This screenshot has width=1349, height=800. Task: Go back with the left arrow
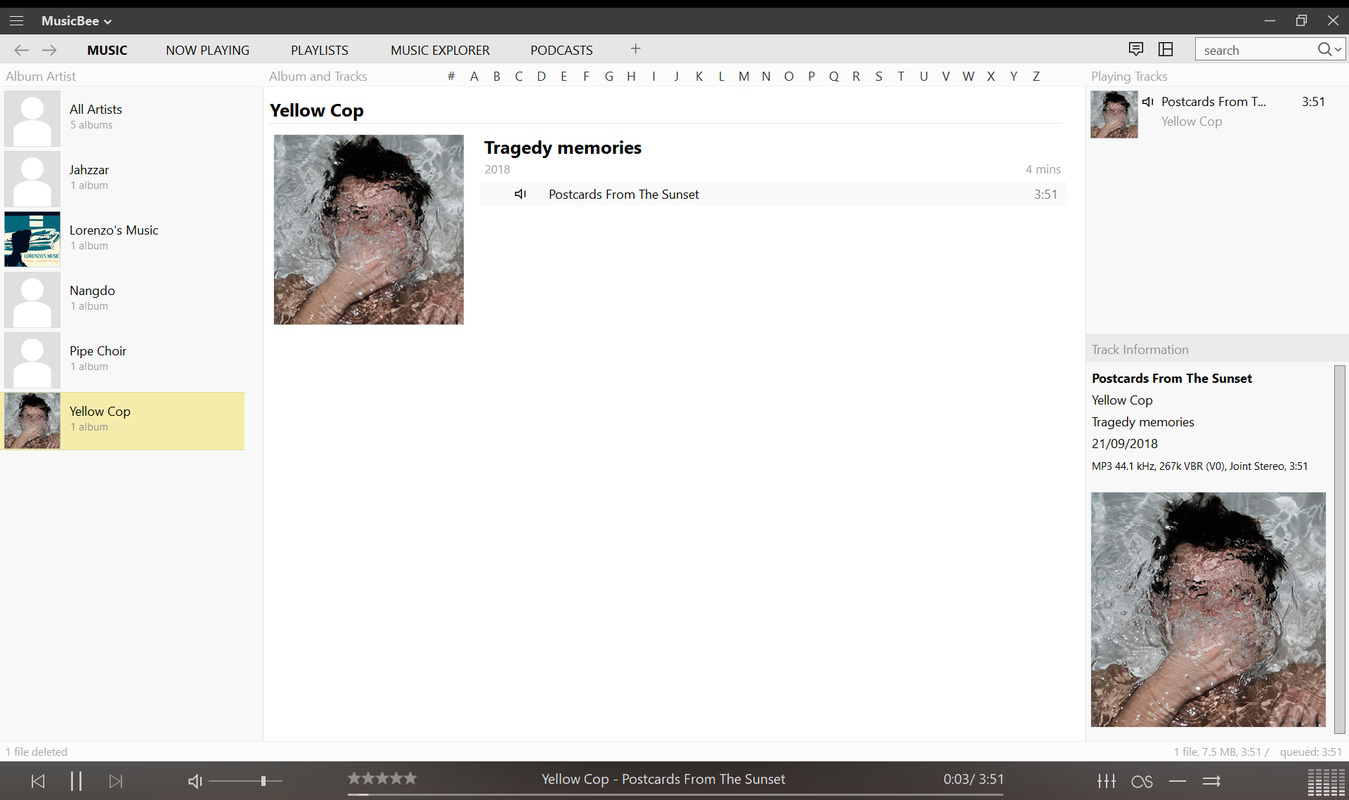click(x=21, y=50)
